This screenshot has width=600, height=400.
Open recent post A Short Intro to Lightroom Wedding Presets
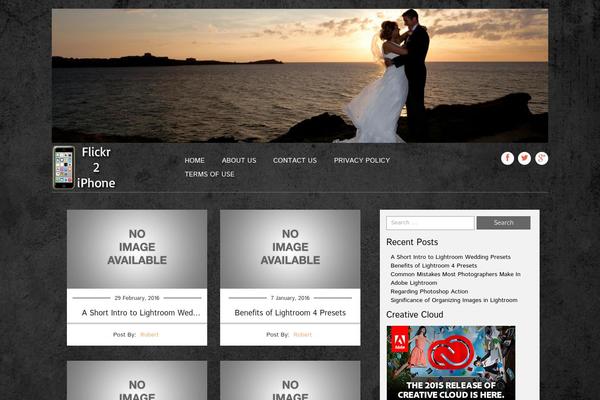451,257
